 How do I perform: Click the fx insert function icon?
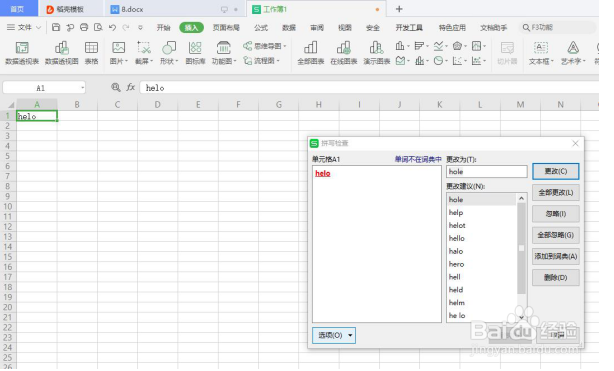click(130, 87)
